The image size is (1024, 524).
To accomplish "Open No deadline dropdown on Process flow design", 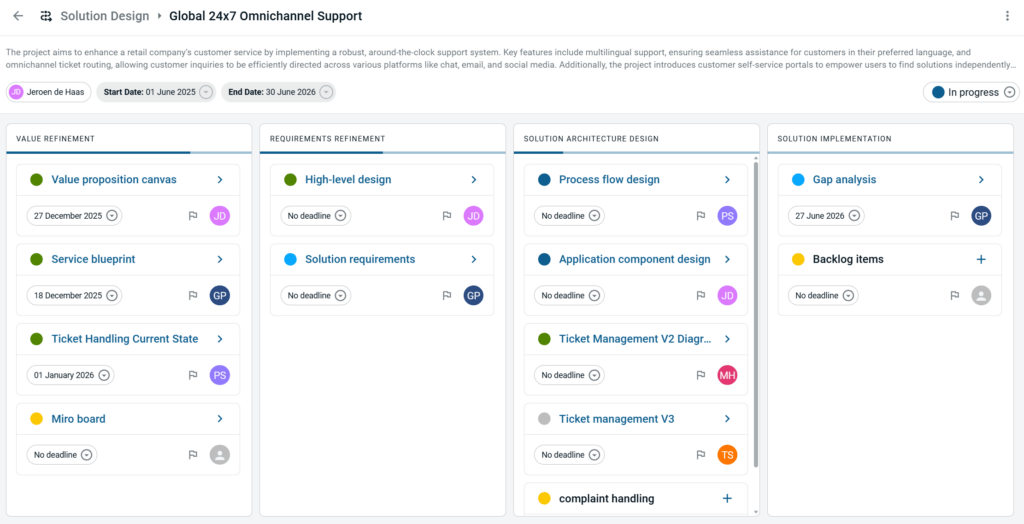I will point(569,216).
